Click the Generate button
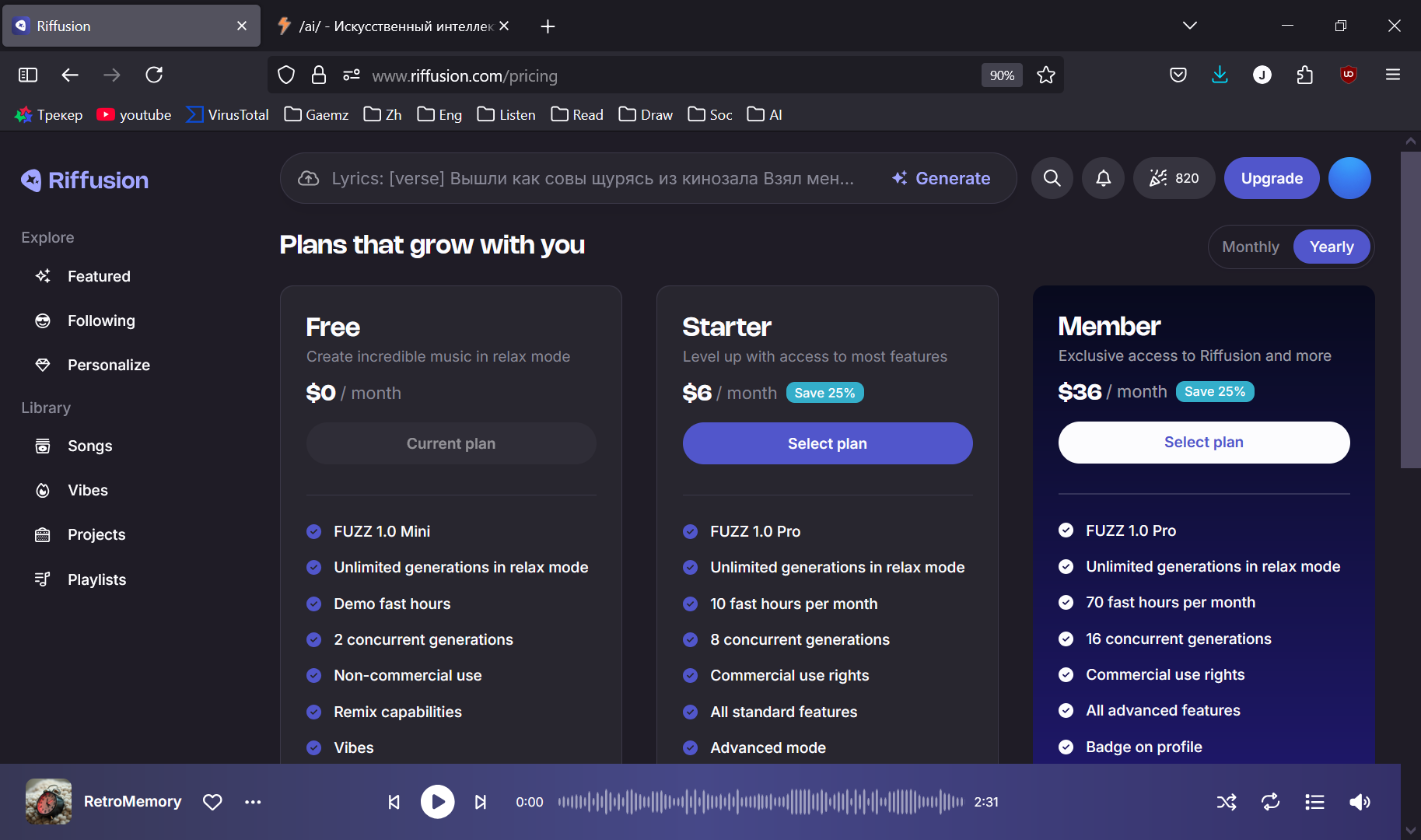Viewport: 1421px width, 840px height. pos(941,178)
